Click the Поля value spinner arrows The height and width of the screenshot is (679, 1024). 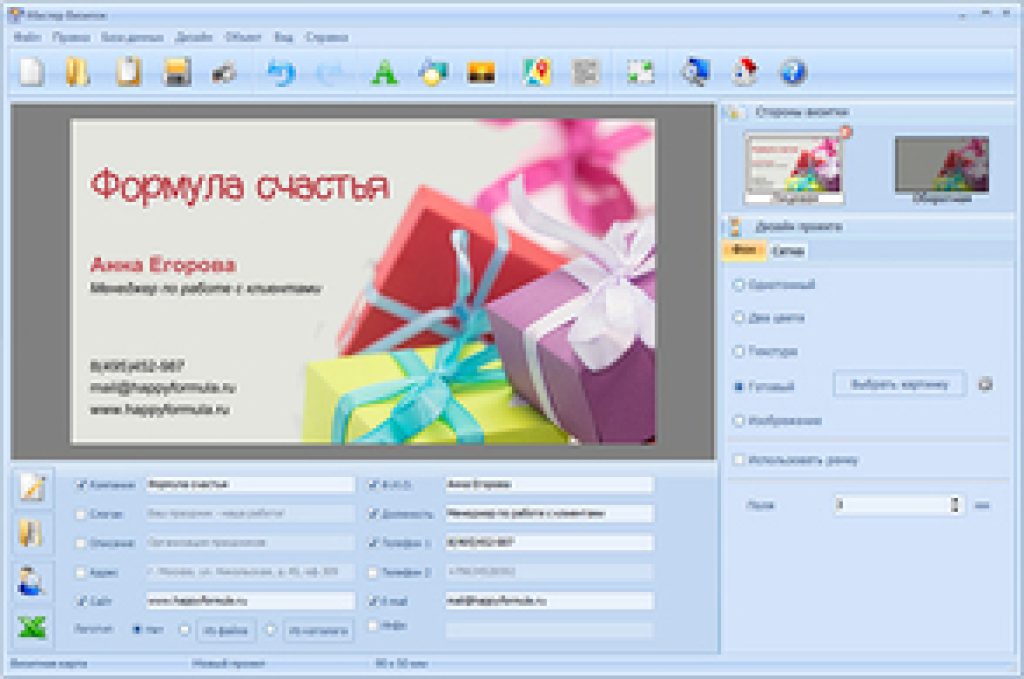[956, 505]
